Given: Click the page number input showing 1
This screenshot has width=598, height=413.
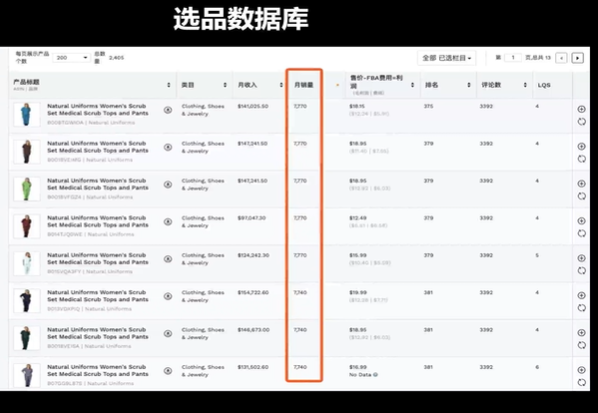Looking at the screenshot, I should [x=513, y=58].
